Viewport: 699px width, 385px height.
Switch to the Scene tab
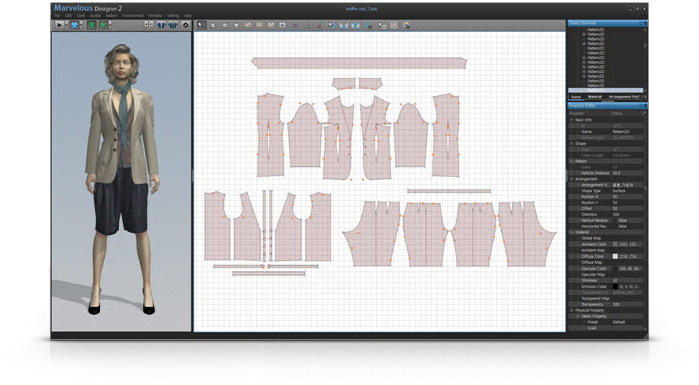[576, 97]
